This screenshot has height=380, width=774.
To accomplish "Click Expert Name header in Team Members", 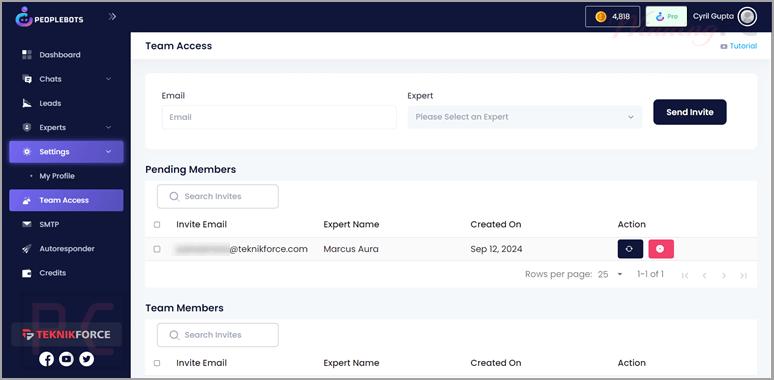I will 351,363.
